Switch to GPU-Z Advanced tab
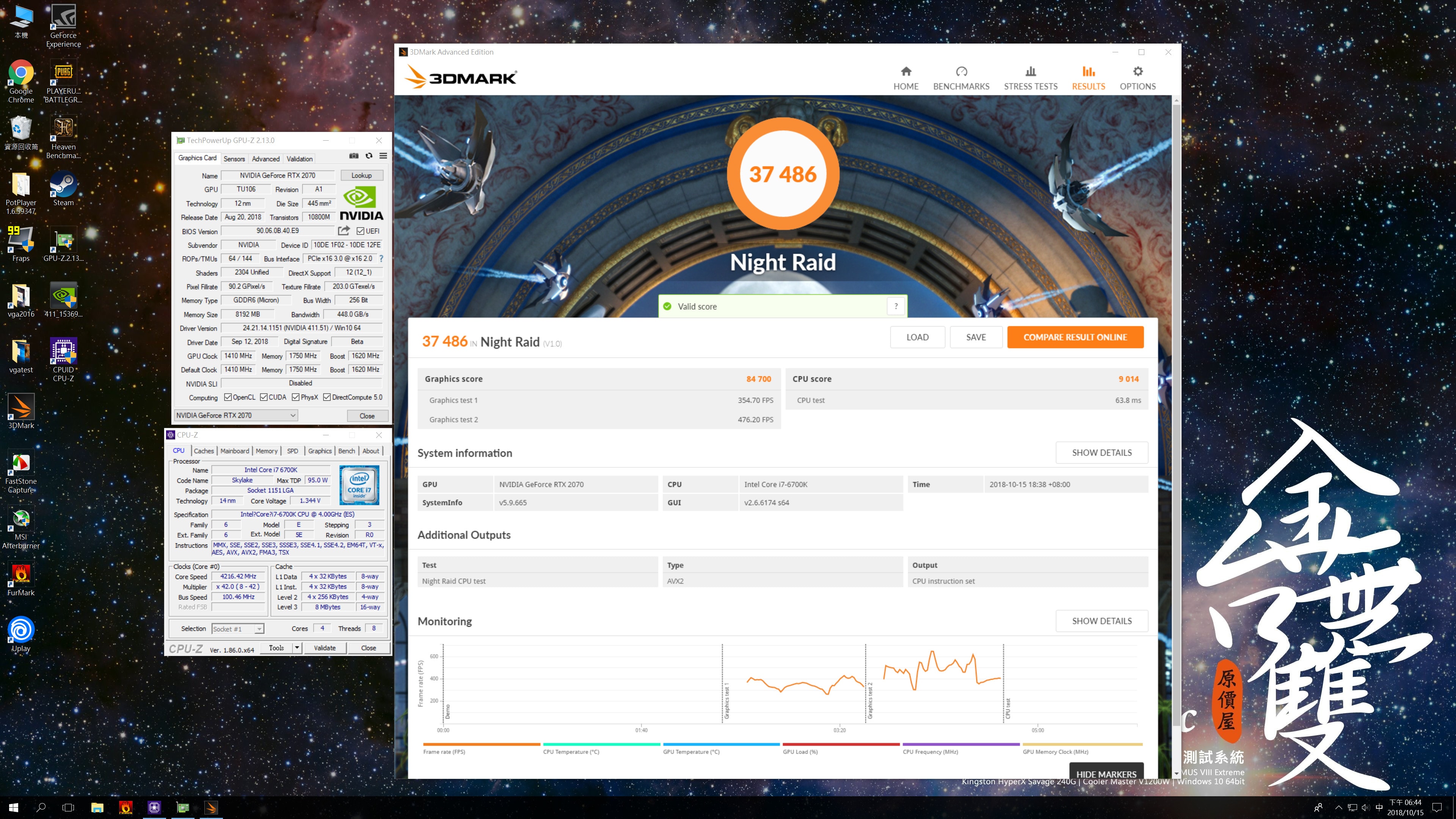Image resolution: width=1456 pixels, height=819 pixels. (x=266, y=159)
